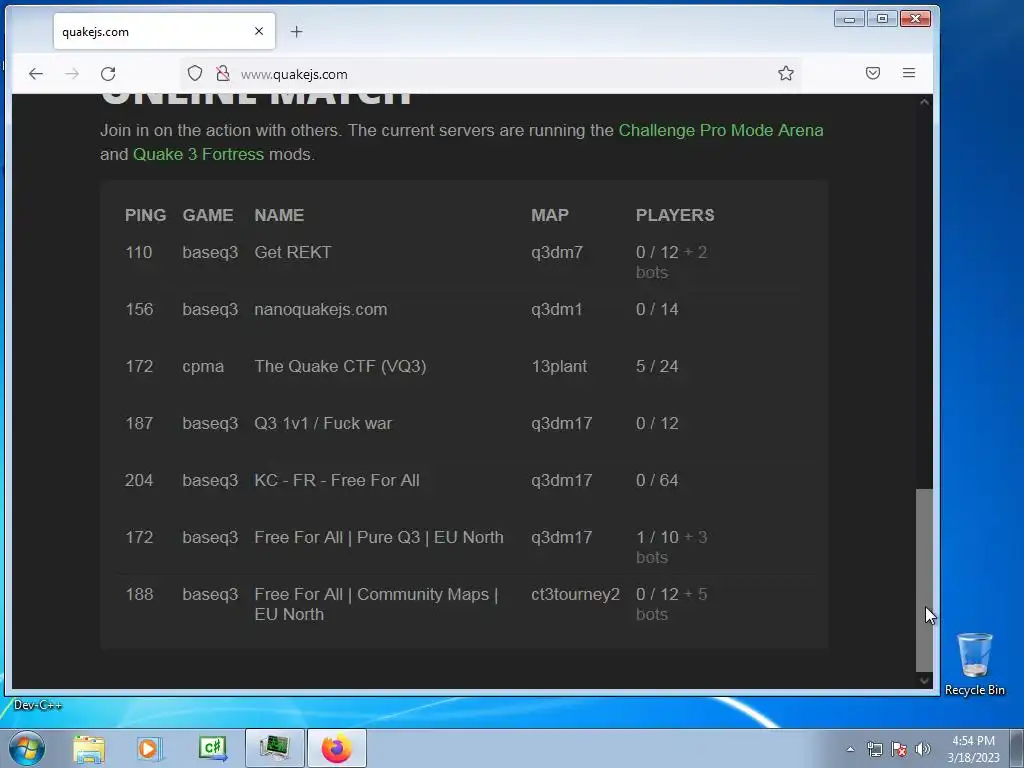Click the GAME column header
The width and height of the screenshot is (1024, 768).
[x=208, y=215]
